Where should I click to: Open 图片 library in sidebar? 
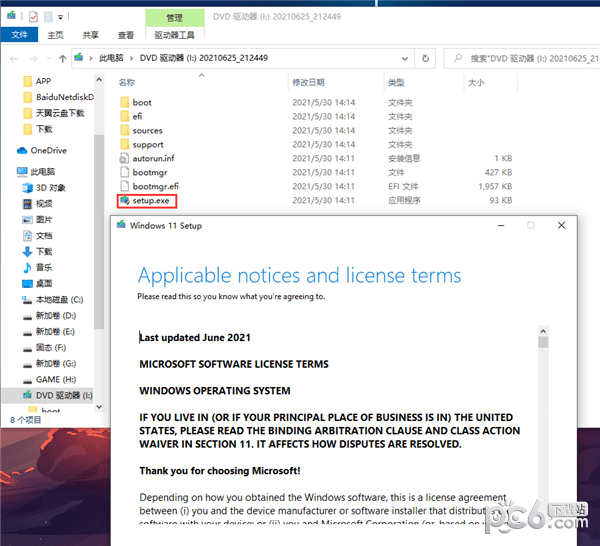[x=38, y=220]
